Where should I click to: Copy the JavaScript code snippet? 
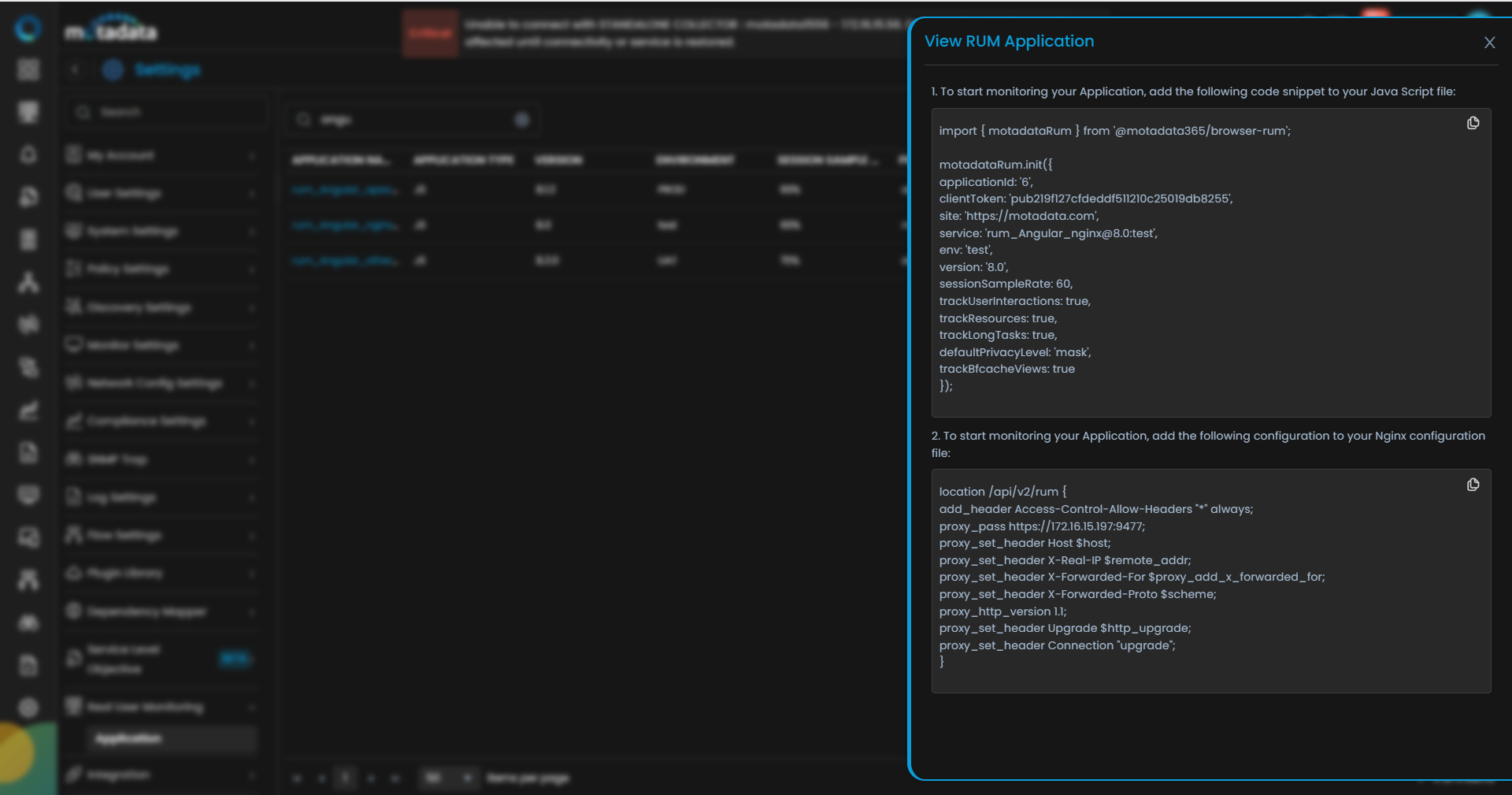point(1473,123)
